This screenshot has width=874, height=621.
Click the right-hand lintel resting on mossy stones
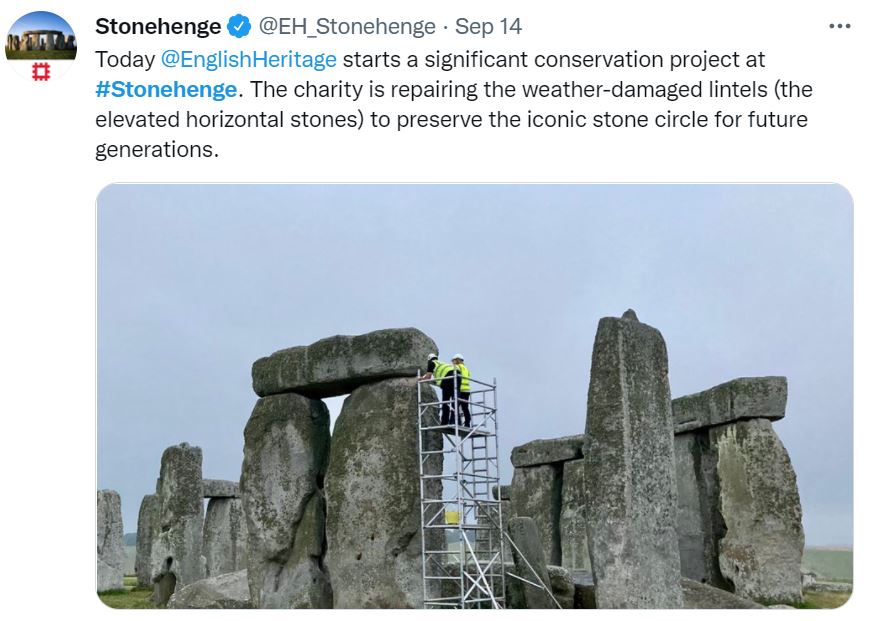point(729,400)
